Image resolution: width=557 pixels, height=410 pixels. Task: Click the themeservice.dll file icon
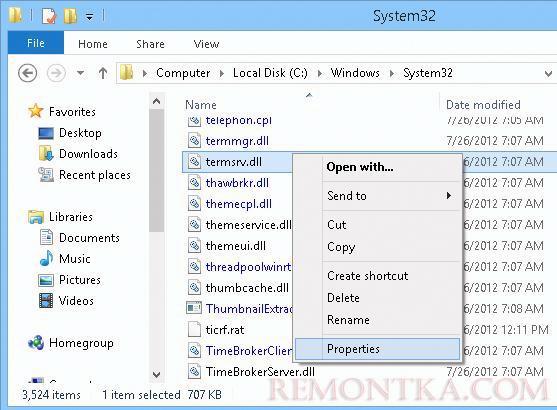(194, 225)
